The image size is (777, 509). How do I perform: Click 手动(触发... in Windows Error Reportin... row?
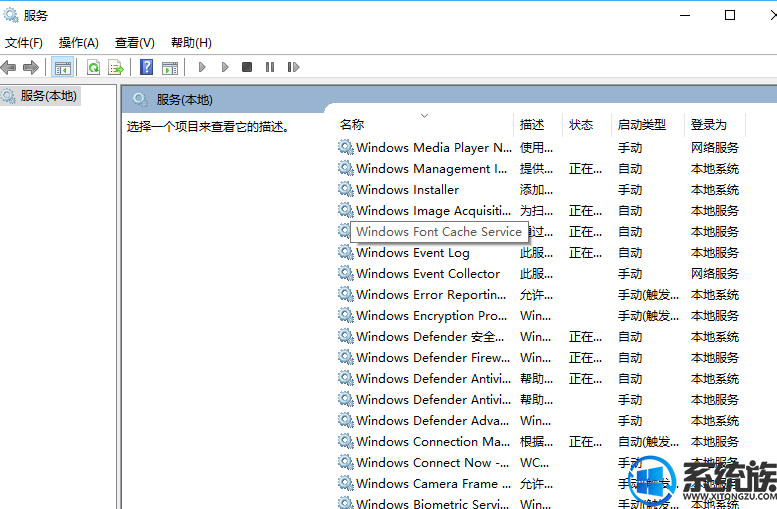(648, 295)
